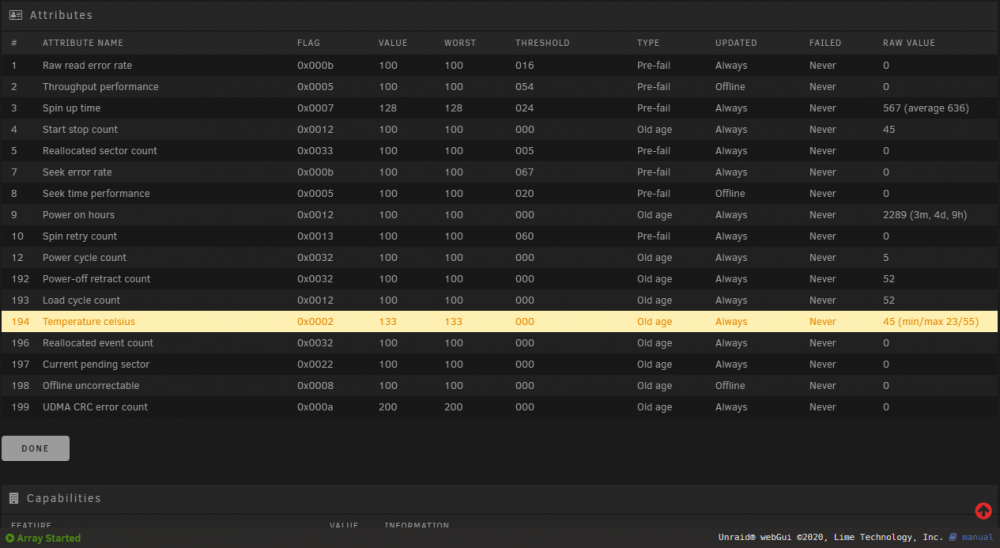Click raw value 52 in Load cycle count row

pyautogui.click(x=889, y=300)
